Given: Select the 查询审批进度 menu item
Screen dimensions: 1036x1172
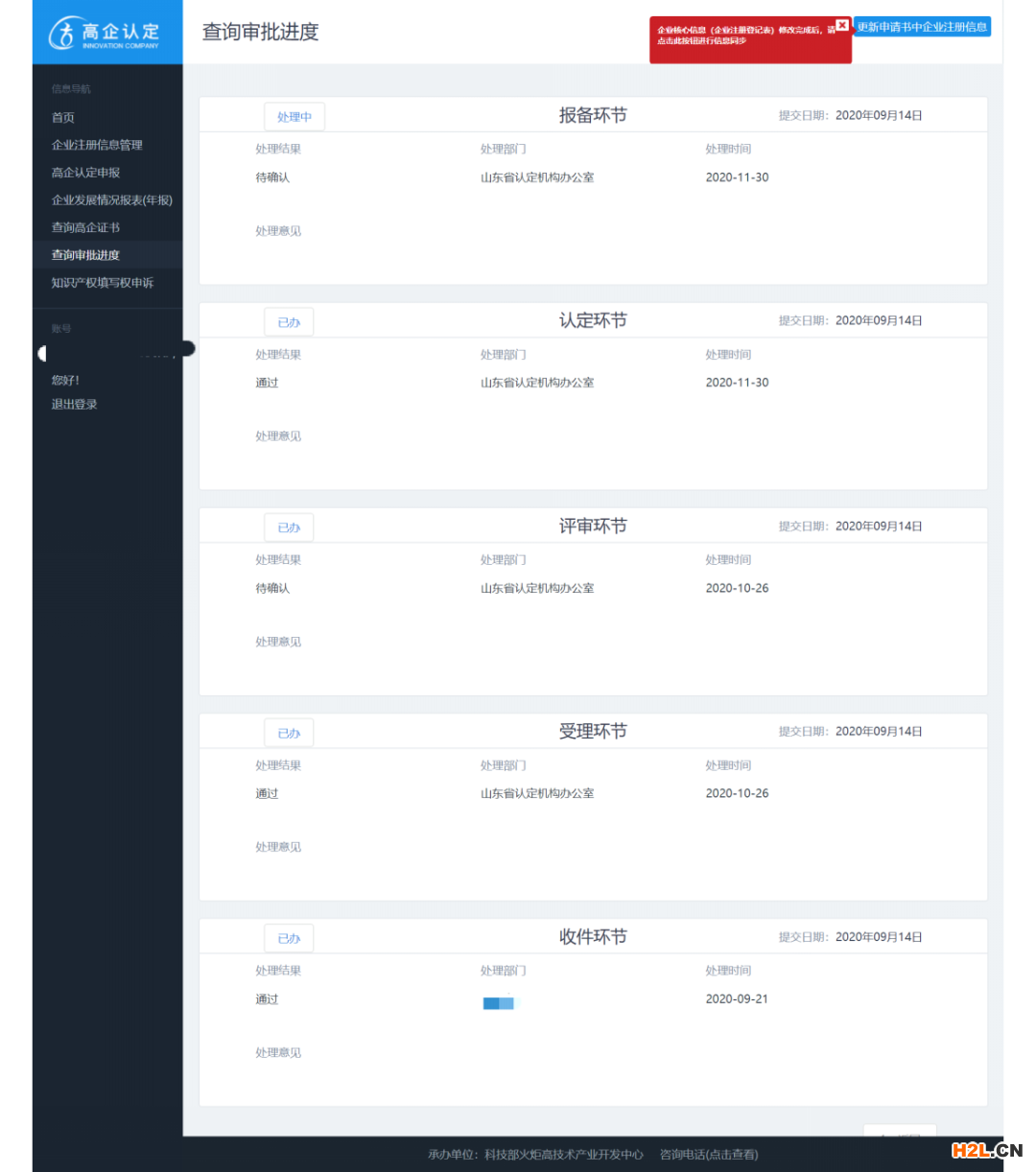Looking at the screenshot, I should tap(85, 255).
